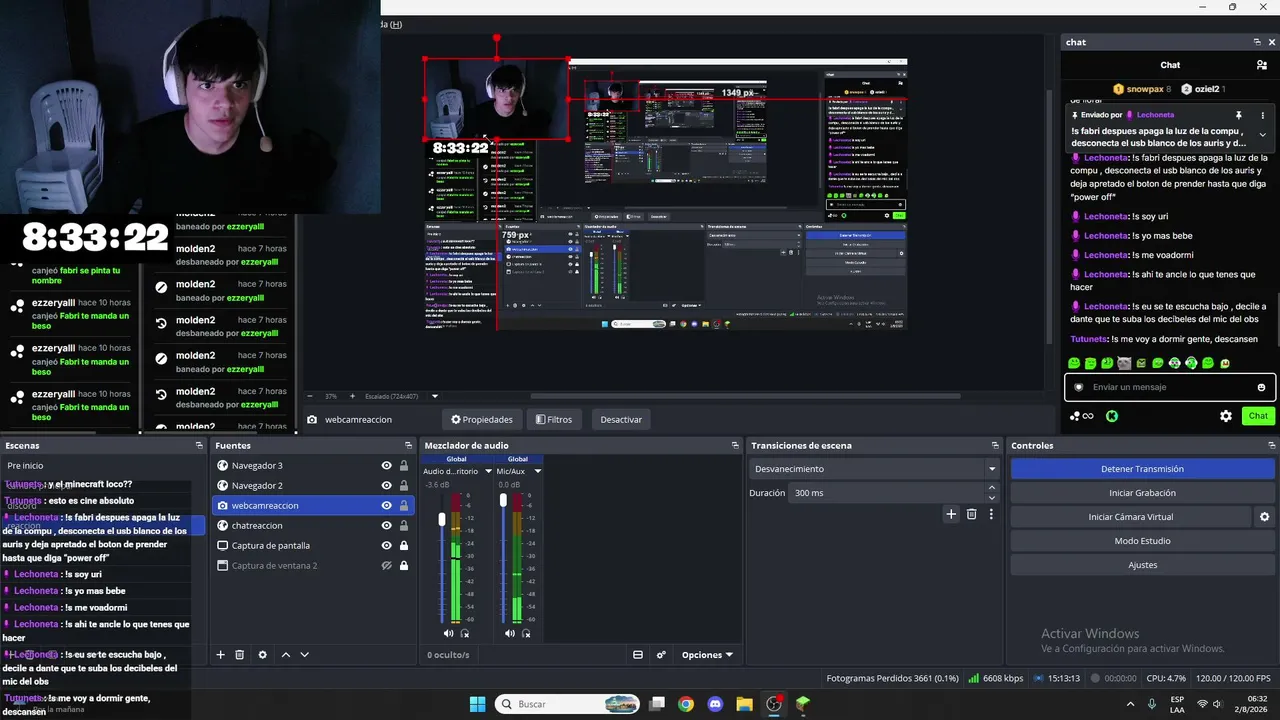Screen dimensions: 1280x720
Task: Hide the chatreaccion source
Action: 386,525
